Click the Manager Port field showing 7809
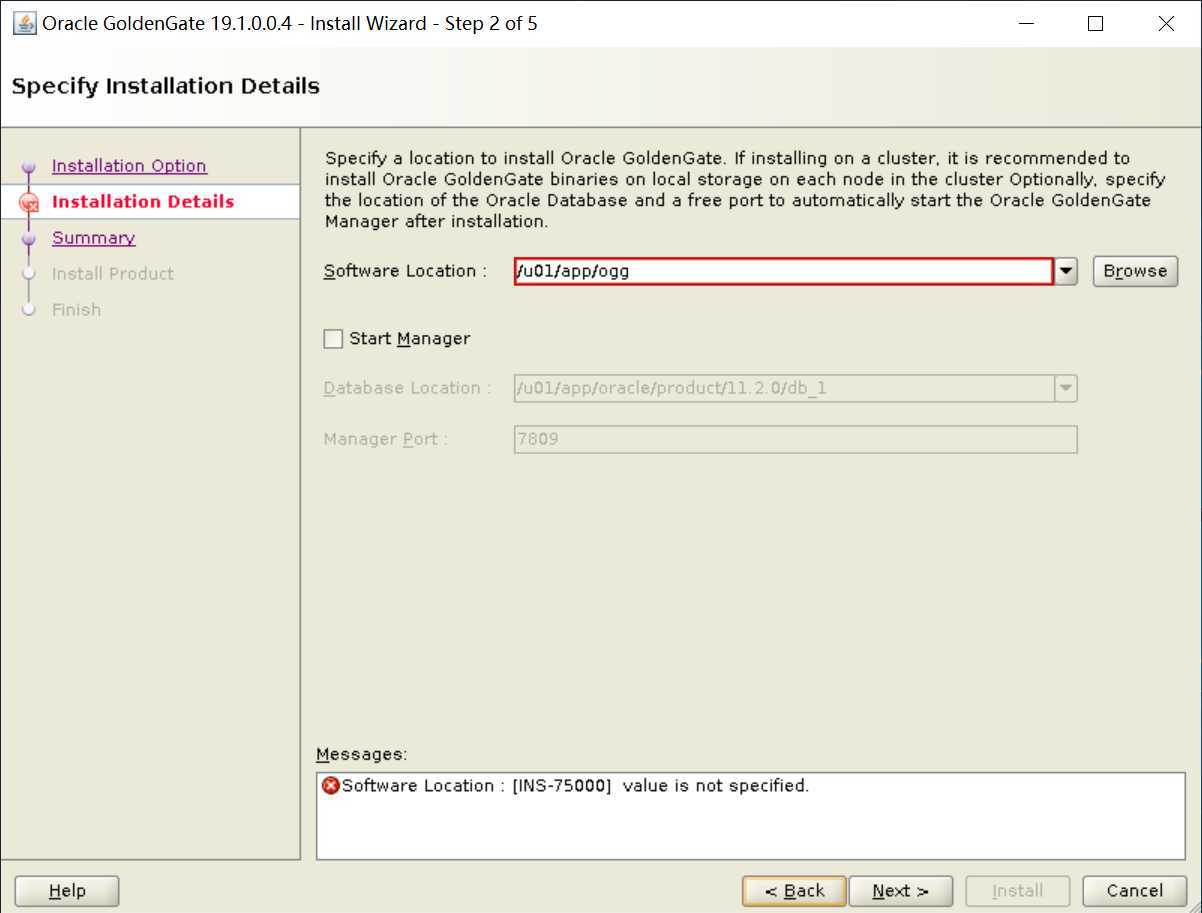 coord(795,439)
